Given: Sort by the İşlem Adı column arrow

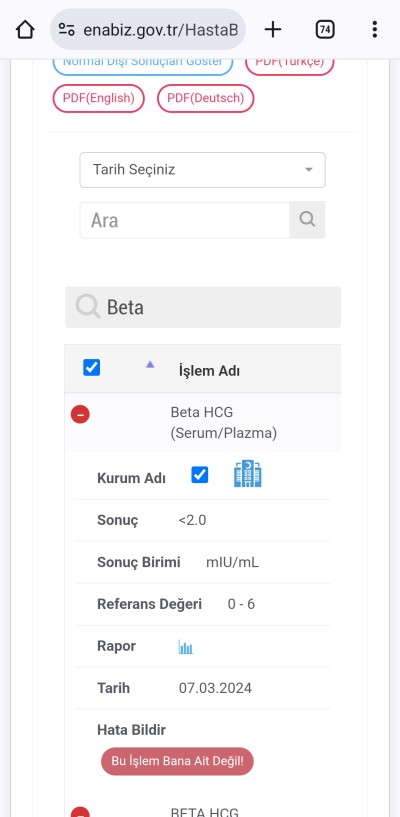Looking at the screenshot, I should (150, 365).
